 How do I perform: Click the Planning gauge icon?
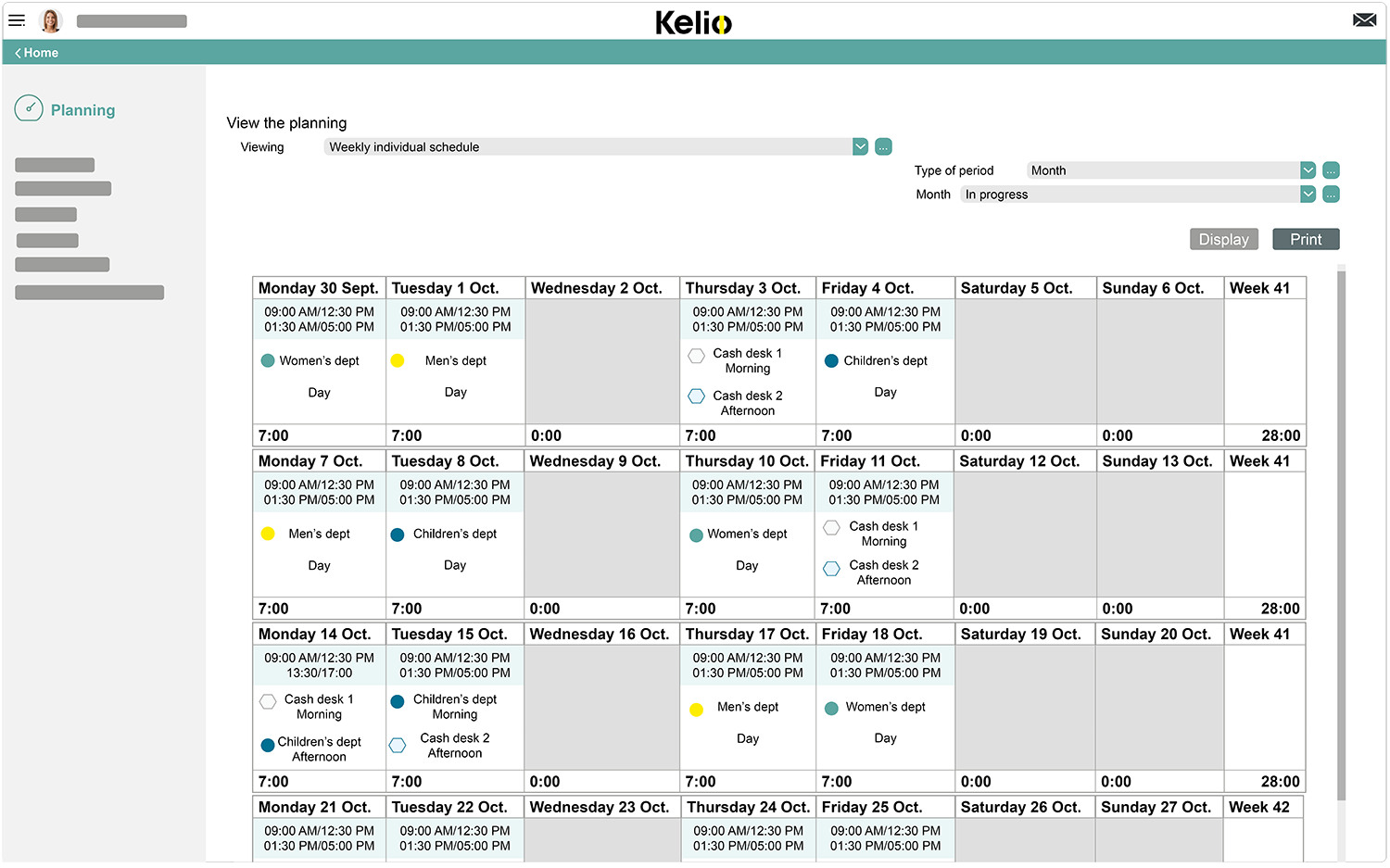28,108
